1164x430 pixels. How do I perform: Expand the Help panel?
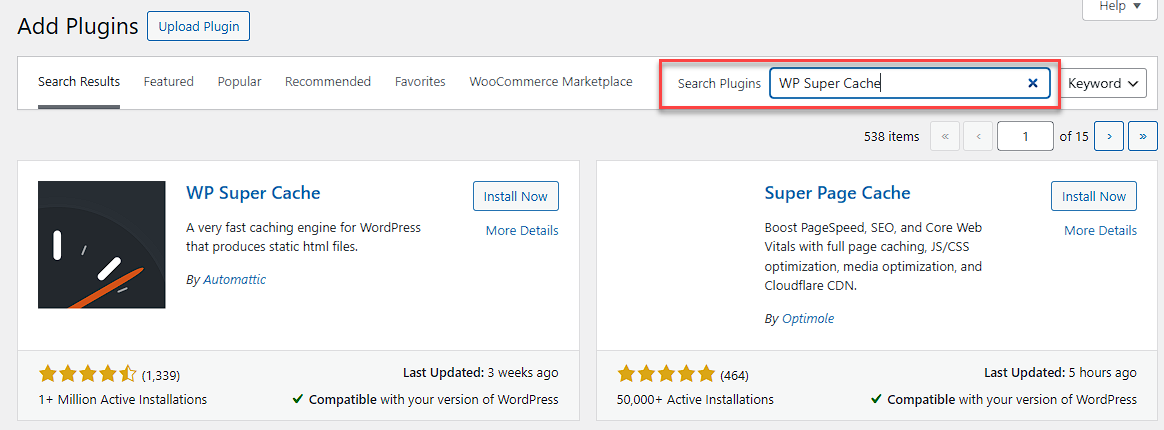pyautogui.click(x=1120, y=7)
